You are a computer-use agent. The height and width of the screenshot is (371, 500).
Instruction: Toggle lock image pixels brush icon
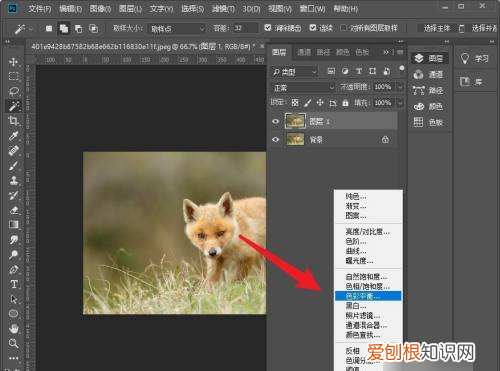308,103
